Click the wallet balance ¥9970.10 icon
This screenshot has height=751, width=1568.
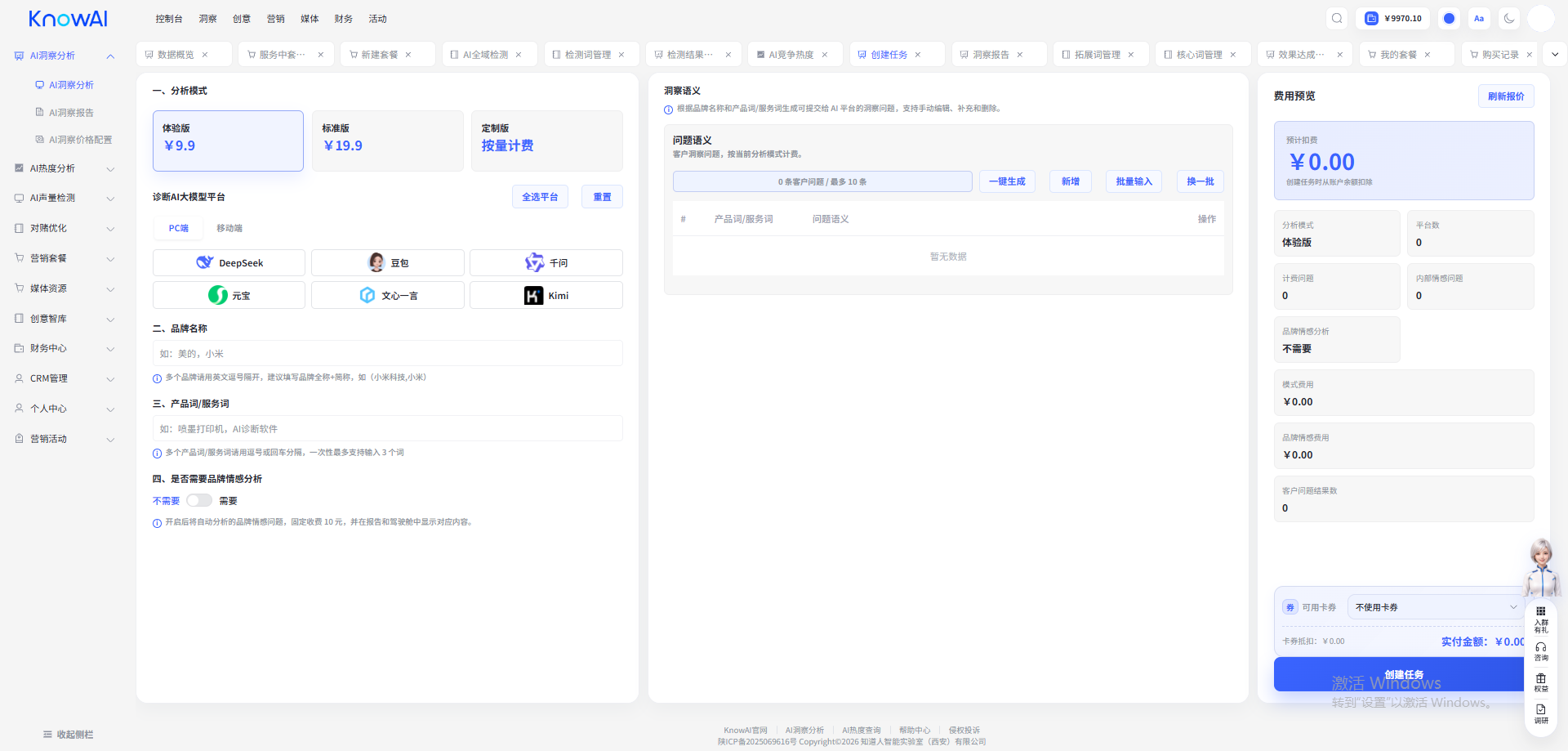(x=1392, y=18)
